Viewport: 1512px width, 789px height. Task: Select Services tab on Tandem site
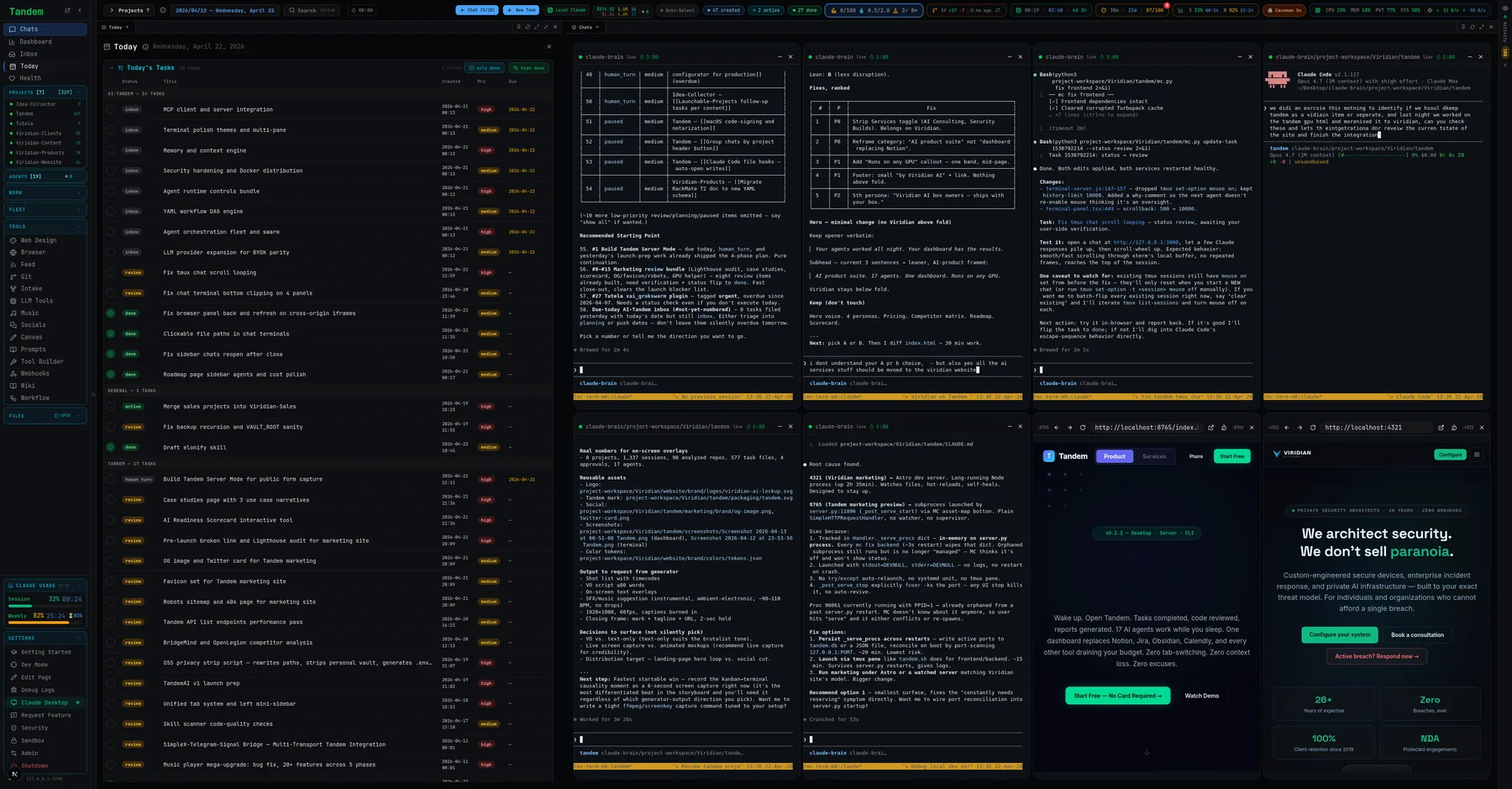pos(1154,456)
